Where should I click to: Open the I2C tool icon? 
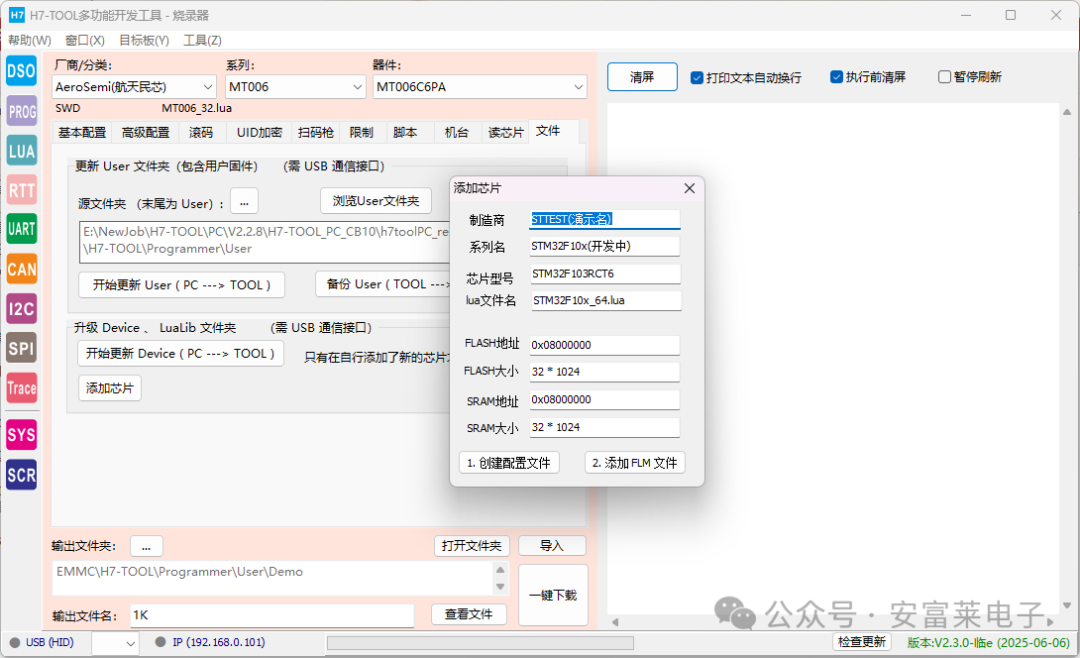(x=21, y=309)
